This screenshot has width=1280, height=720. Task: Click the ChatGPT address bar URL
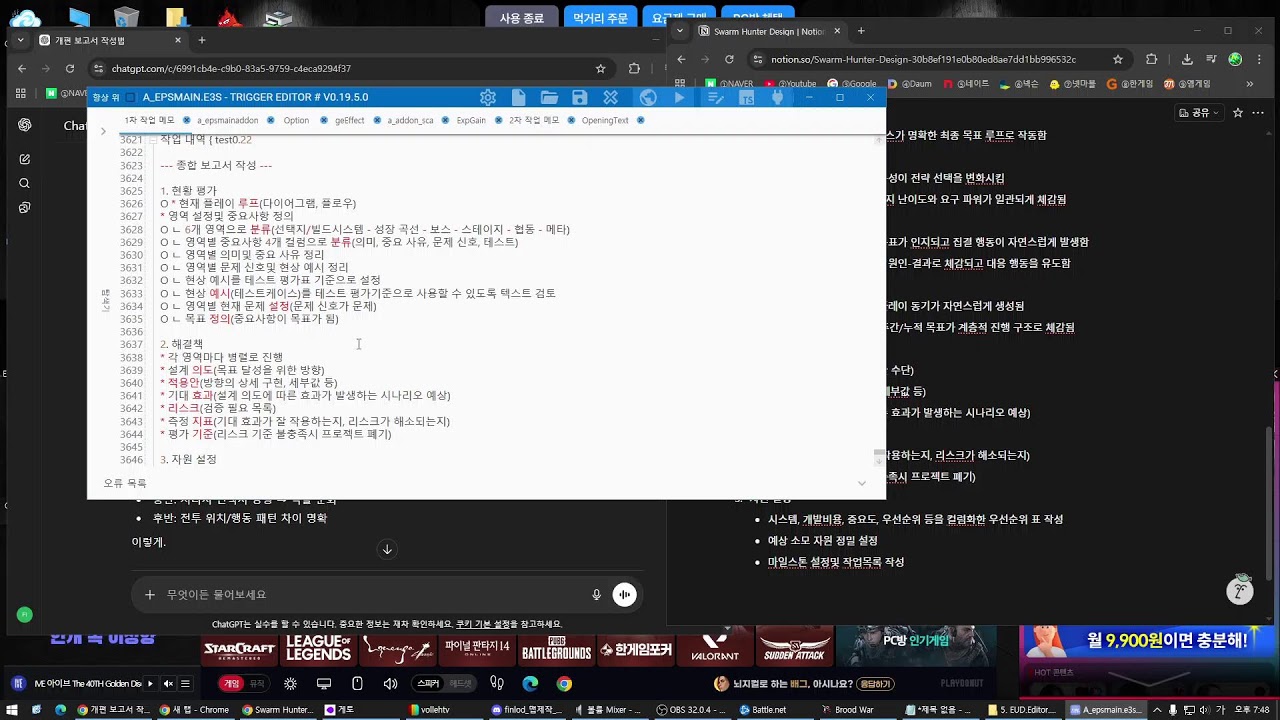[x=231, y=68]
